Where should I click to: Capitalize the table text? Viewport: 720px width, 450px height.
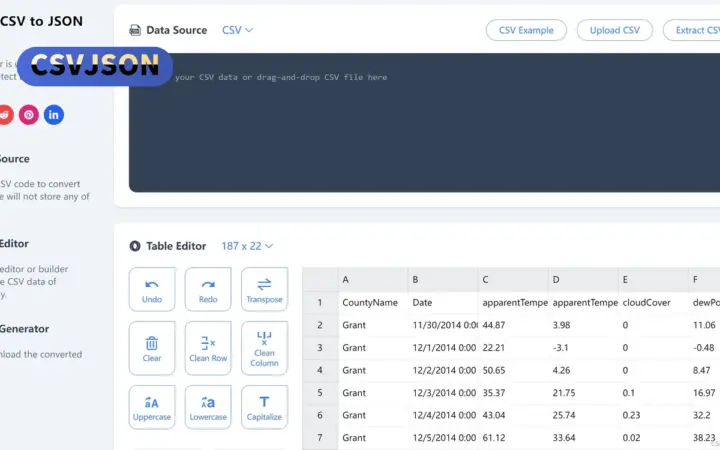coord(264,407)
